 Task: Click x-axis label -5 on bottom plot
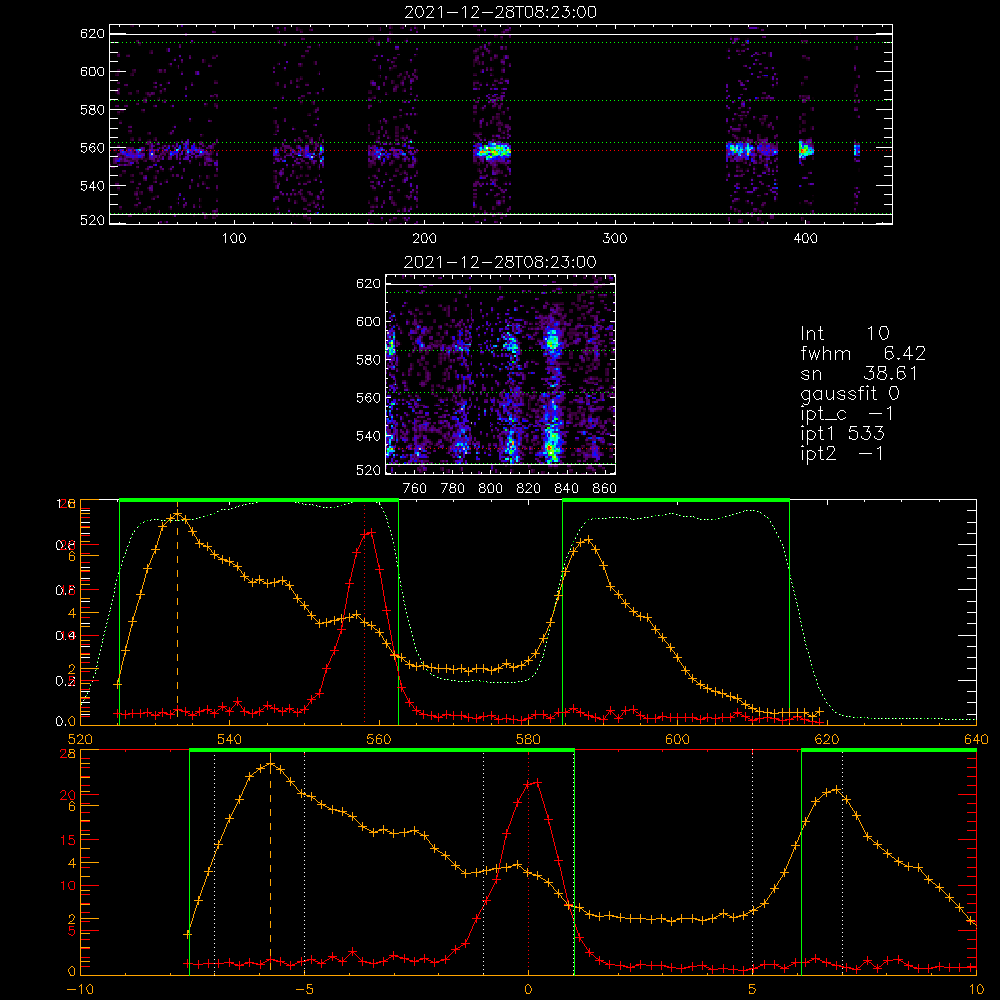coord(304,990)
